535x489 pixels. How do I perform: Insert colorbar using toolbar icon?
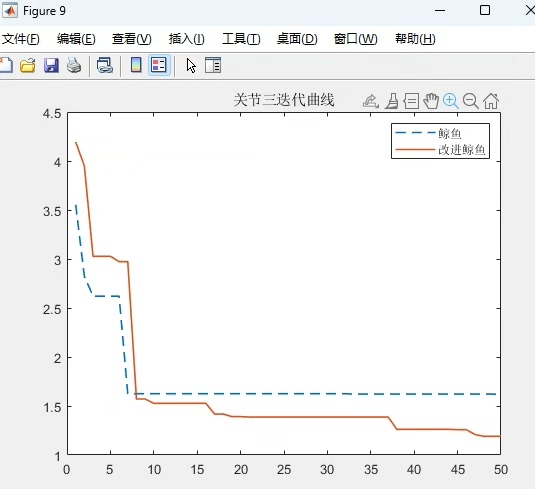coord(136,65)
